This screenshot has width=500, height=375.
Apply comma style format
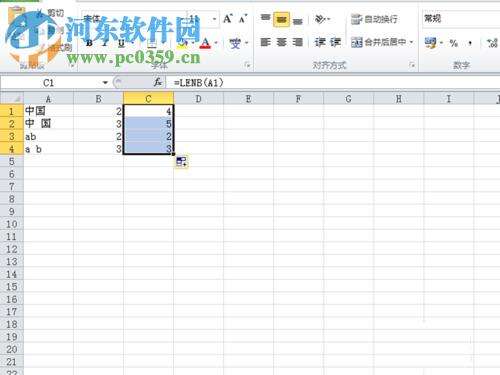pyautogui.click(x=470, y=43)
